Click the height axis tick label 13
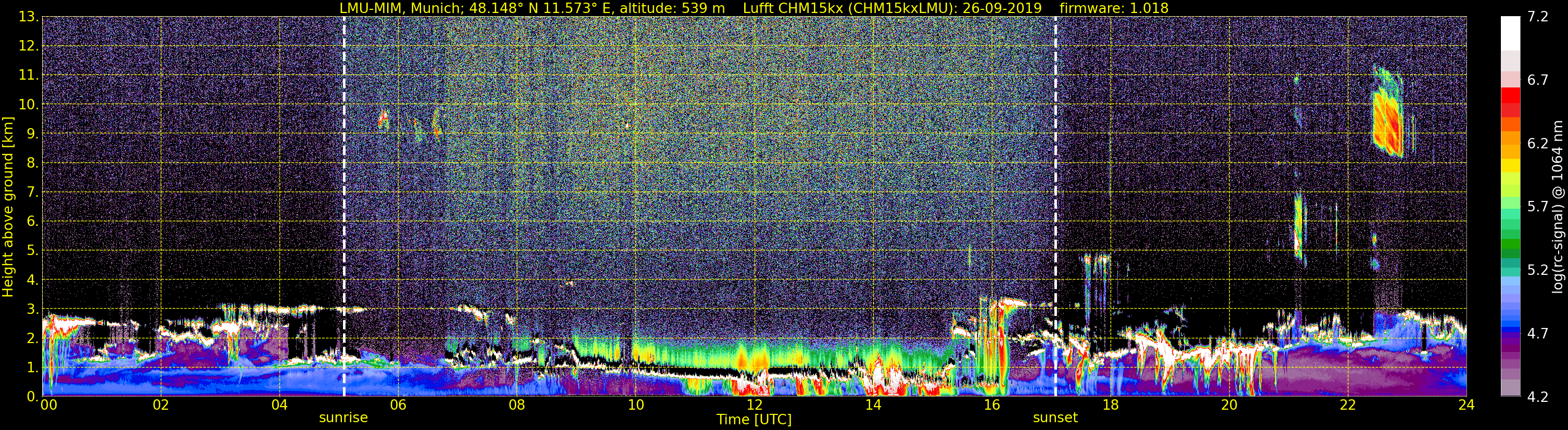Viewport: 1568px width, 430px height. coord(28,17)
